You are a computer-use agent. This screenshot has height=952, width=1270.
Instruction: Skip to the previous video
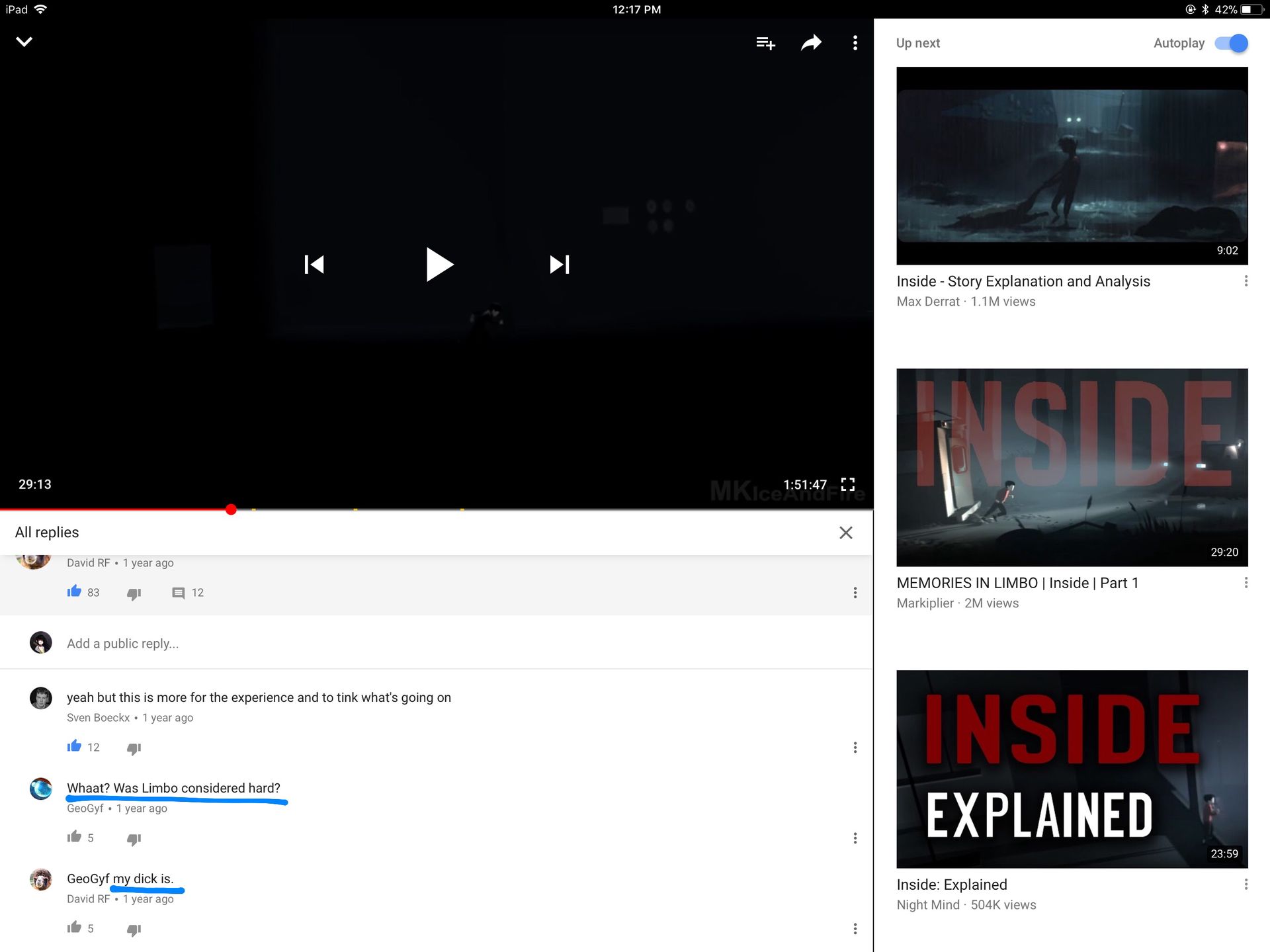coord(314,265)
